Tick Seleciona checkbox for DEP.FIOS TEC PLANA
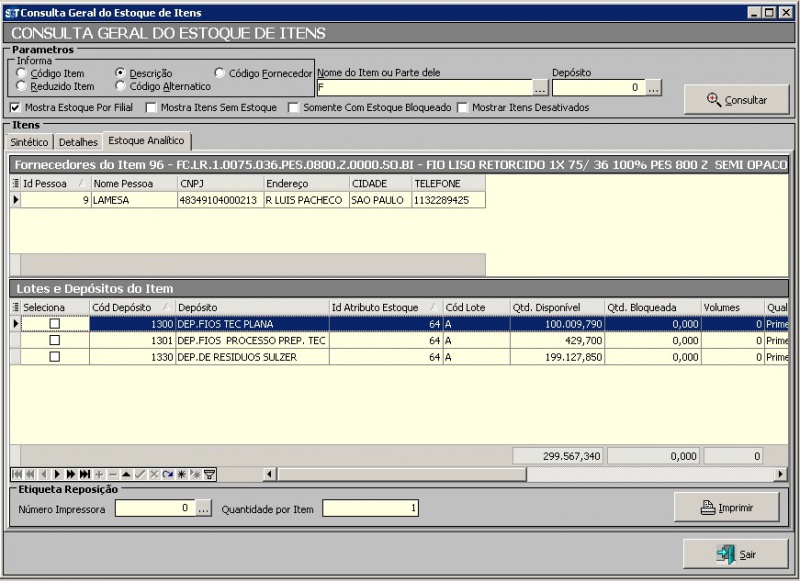This screenshot has height=581, width=800. [x=55, y=324]
